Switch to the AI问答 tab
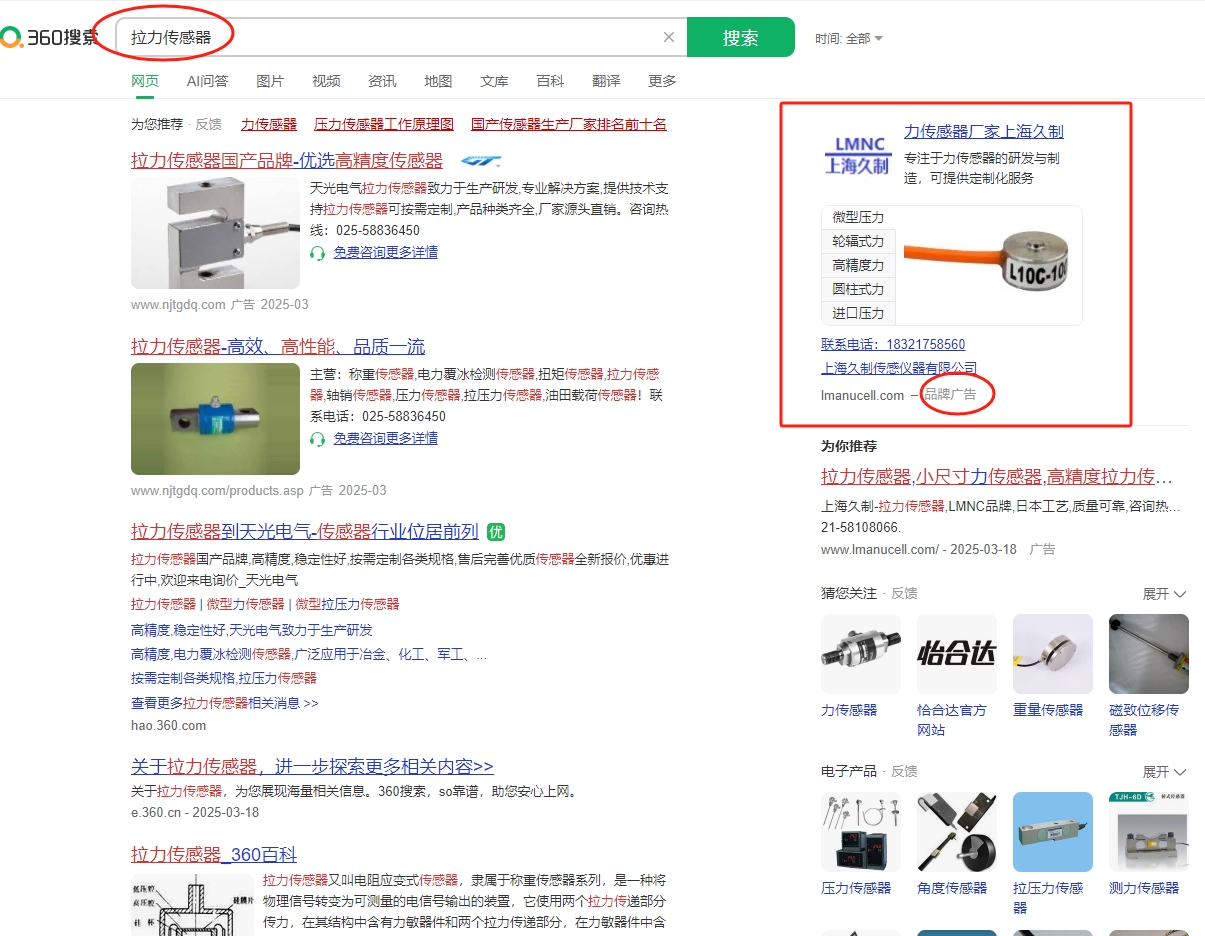This screenshot has width=1205, height=936. [x=207, y=81]
